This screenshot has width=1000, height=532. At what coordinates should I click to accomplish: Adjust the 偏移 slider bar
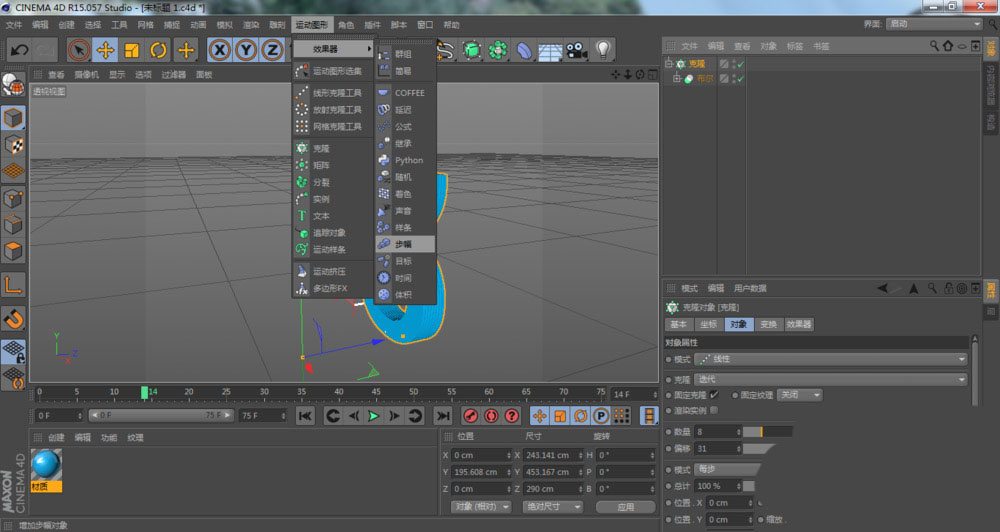(x=759, y=448)
